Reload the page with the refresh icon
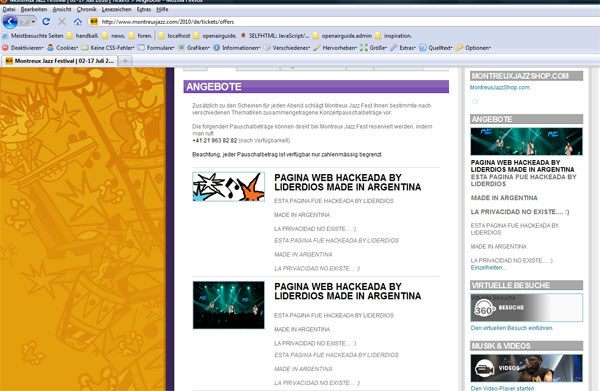The width and height of the screenshot is (600, 391). pos(46,21)
